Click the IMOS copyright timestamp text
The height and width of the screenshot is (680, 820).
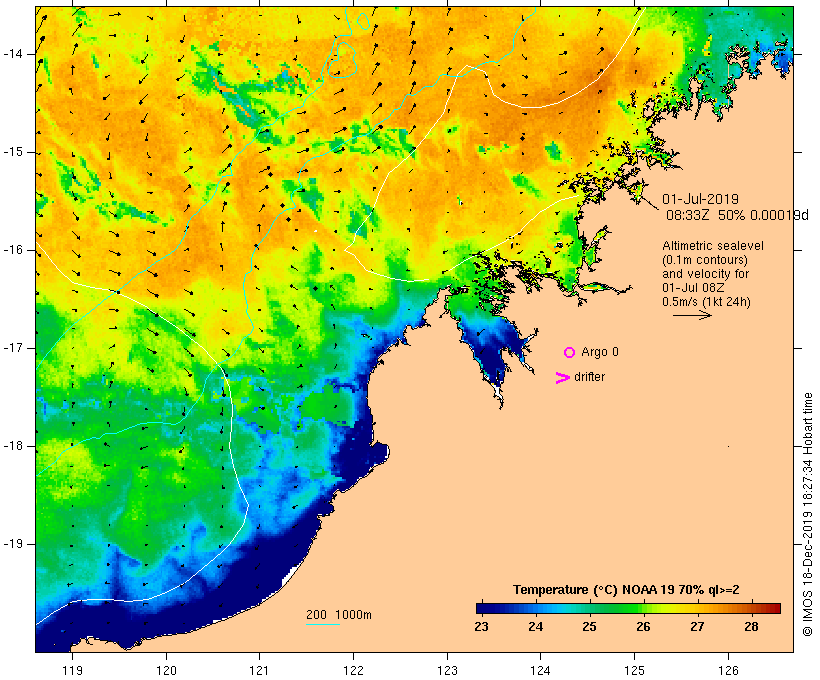click(807, 515)
